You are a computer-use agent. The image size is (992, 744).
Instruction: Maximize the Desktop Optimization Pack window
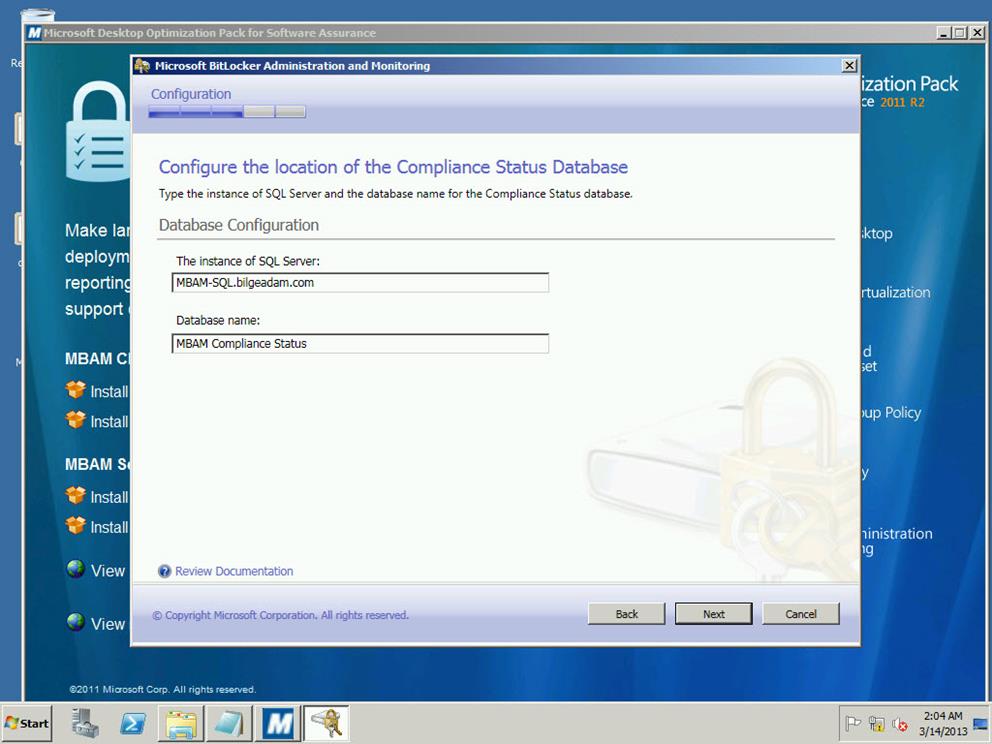(960, 33)
